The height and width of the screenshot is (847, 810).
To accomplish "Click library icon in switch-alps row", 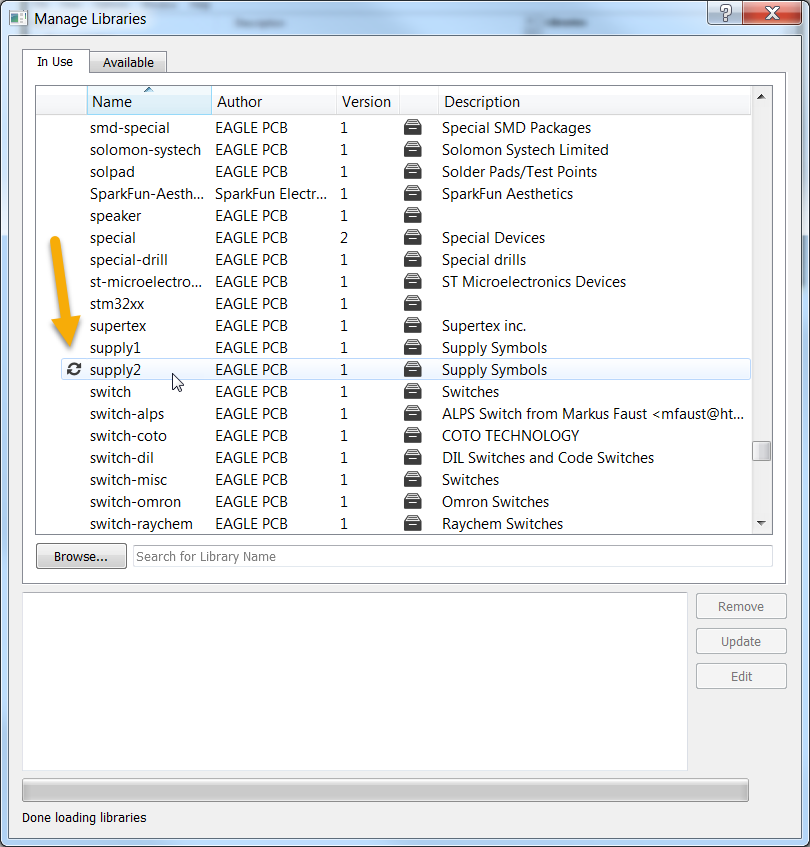I will pos(413,414).
